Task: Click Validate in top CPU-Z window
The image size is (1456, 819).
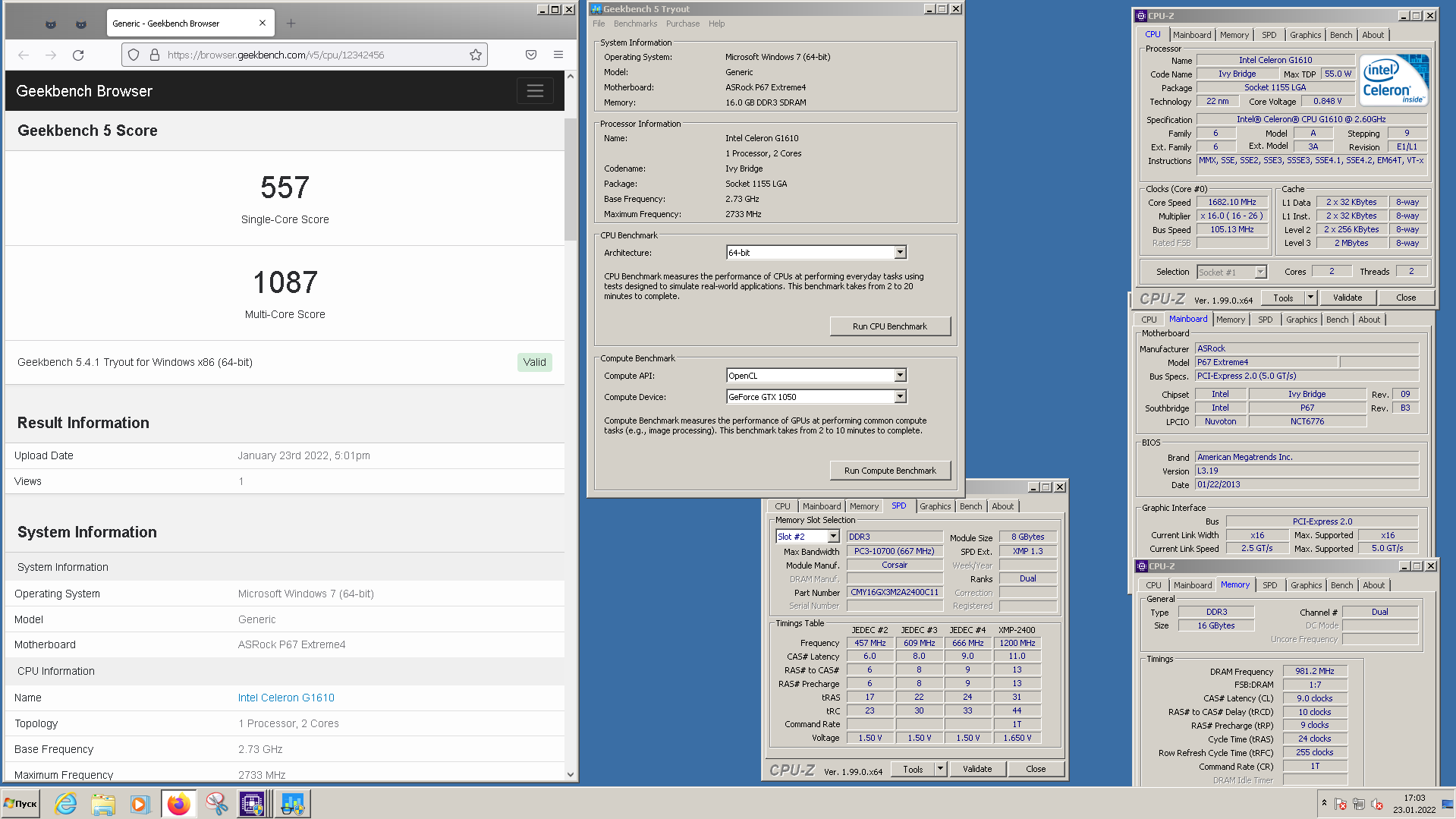Action: click(1348, 298)
